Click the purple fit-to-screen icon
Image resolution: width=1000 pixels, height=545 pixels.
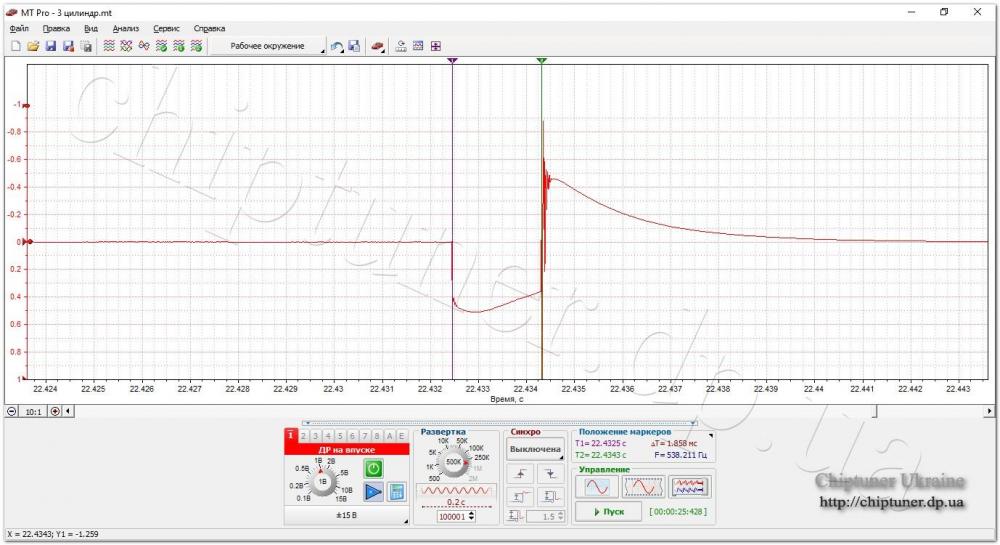point(436,46)
